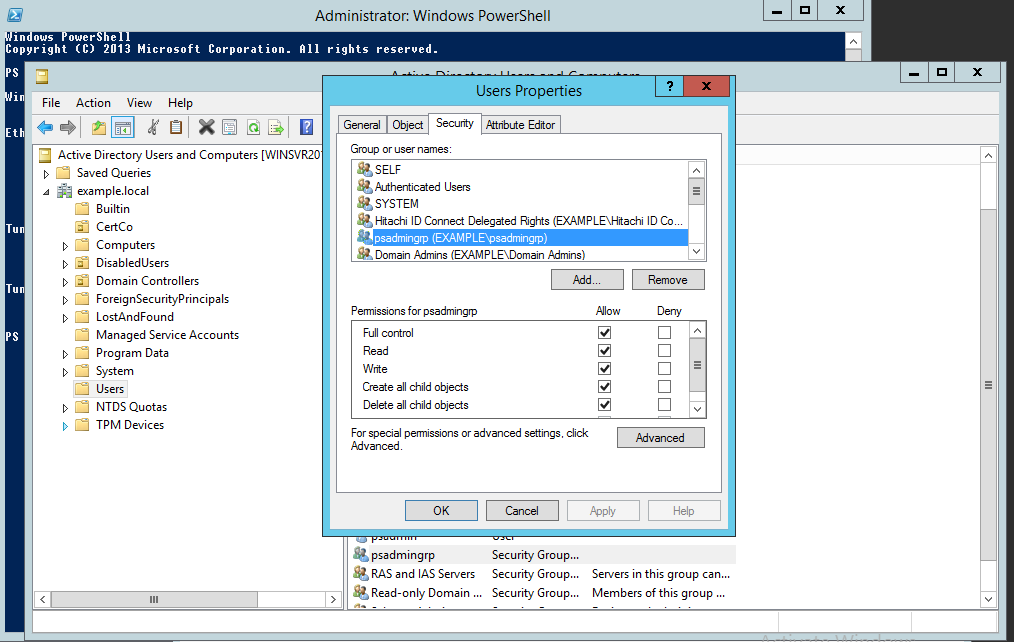Click the Add button under group names
This screenshot has height=642, width=1014.
(587, 279)
